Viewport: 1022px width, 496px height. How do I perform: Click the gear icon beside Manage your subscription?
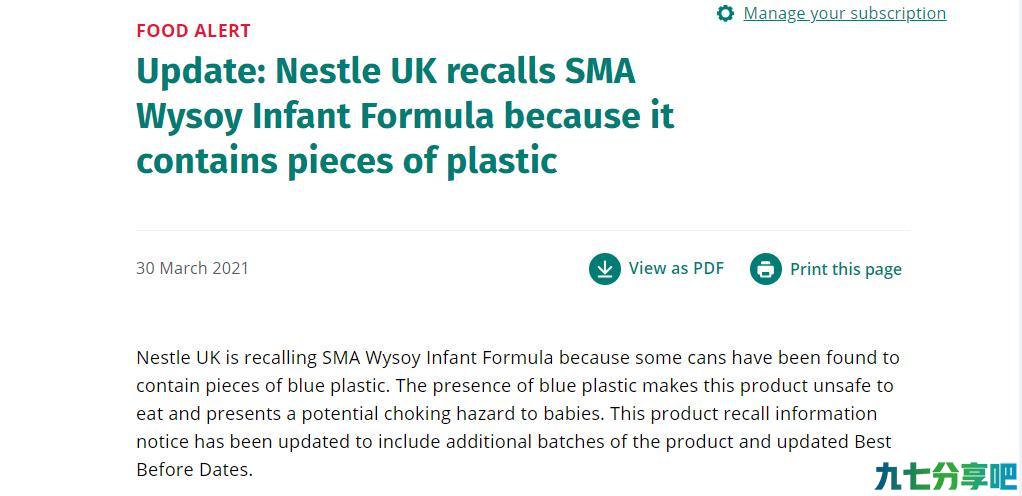click(725, 14)
